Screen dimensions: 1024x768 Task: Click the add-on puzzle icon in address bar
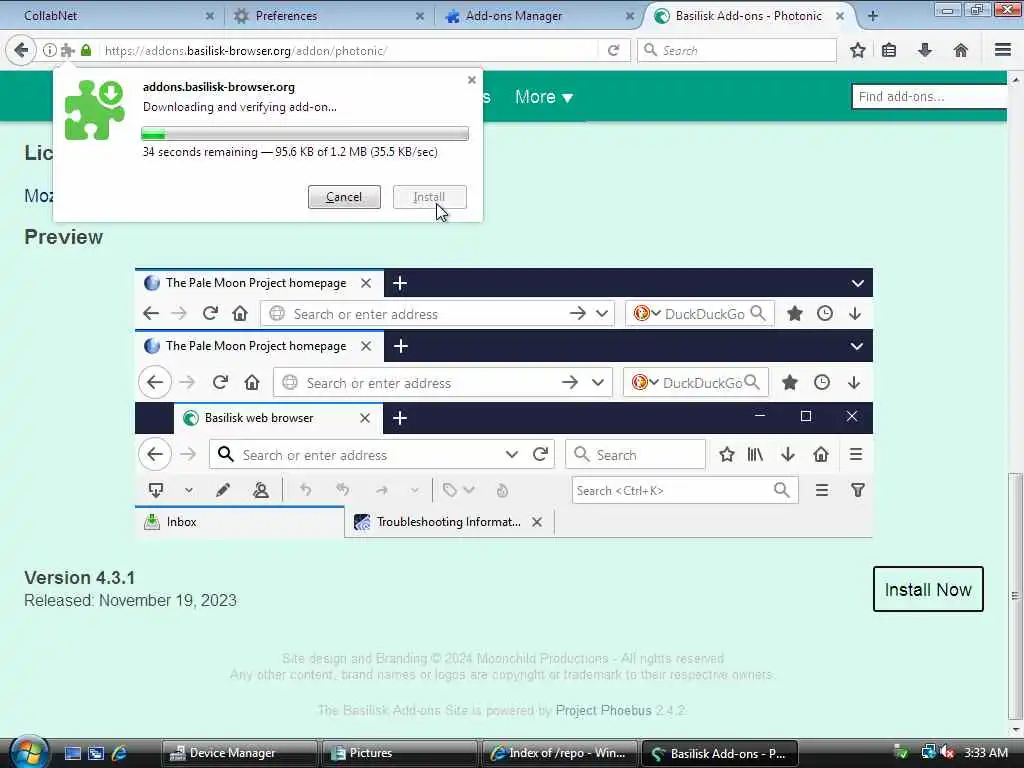coord(67,50)
